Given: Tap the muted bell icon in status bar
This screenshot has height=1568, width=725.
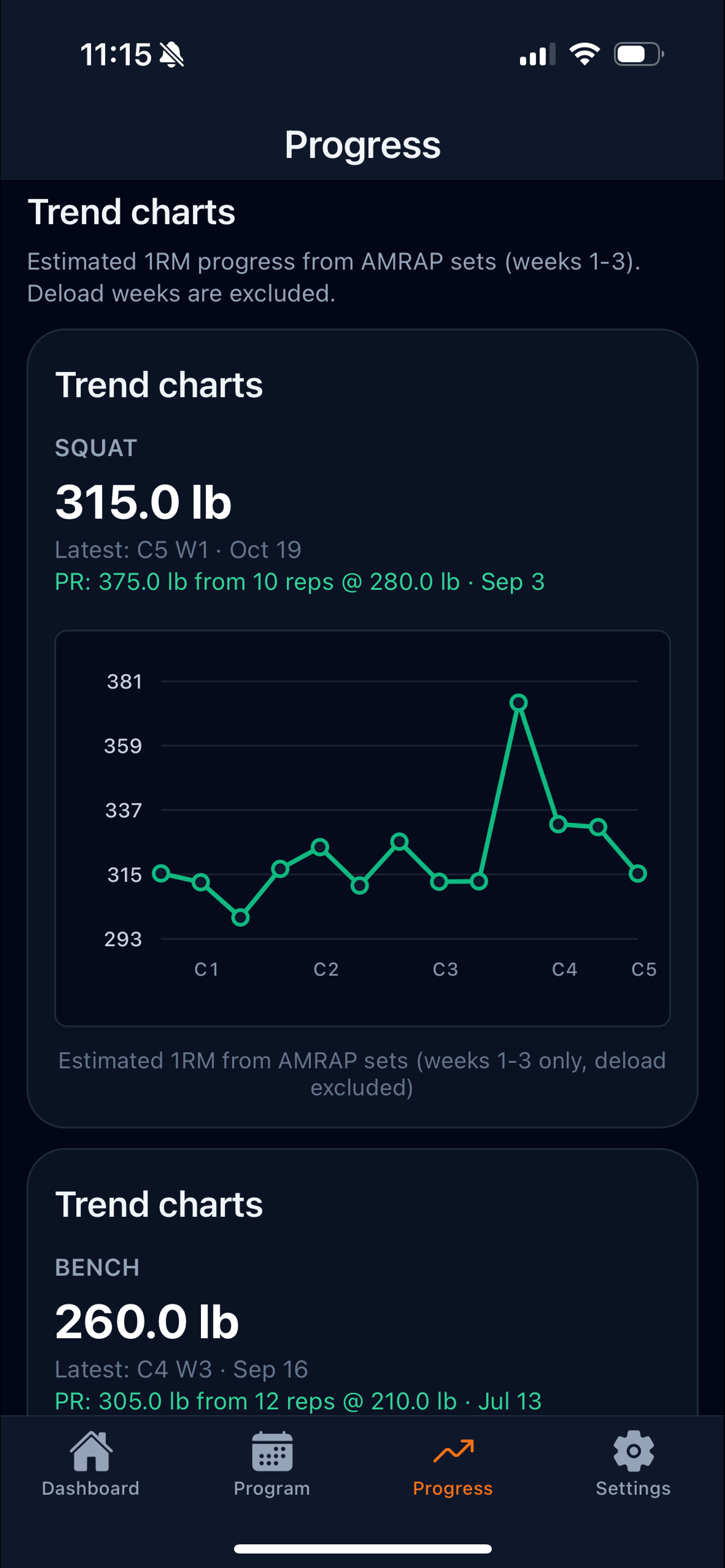Looking at the screenshot, I should point(171,55).
